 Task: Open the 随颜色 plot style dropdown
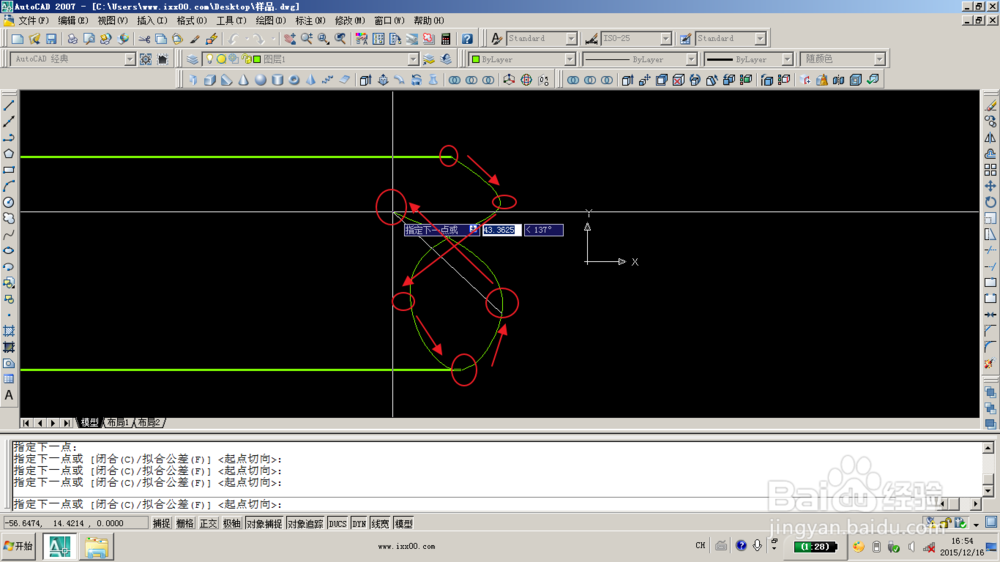click(x=879, y=59)
